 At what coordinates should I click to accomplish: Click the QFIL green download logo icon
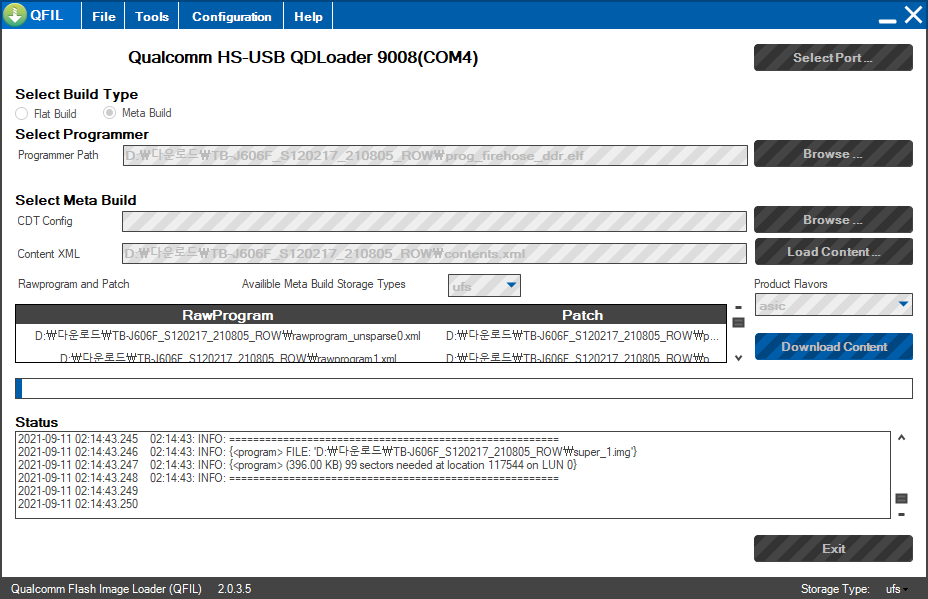[15, 14]
